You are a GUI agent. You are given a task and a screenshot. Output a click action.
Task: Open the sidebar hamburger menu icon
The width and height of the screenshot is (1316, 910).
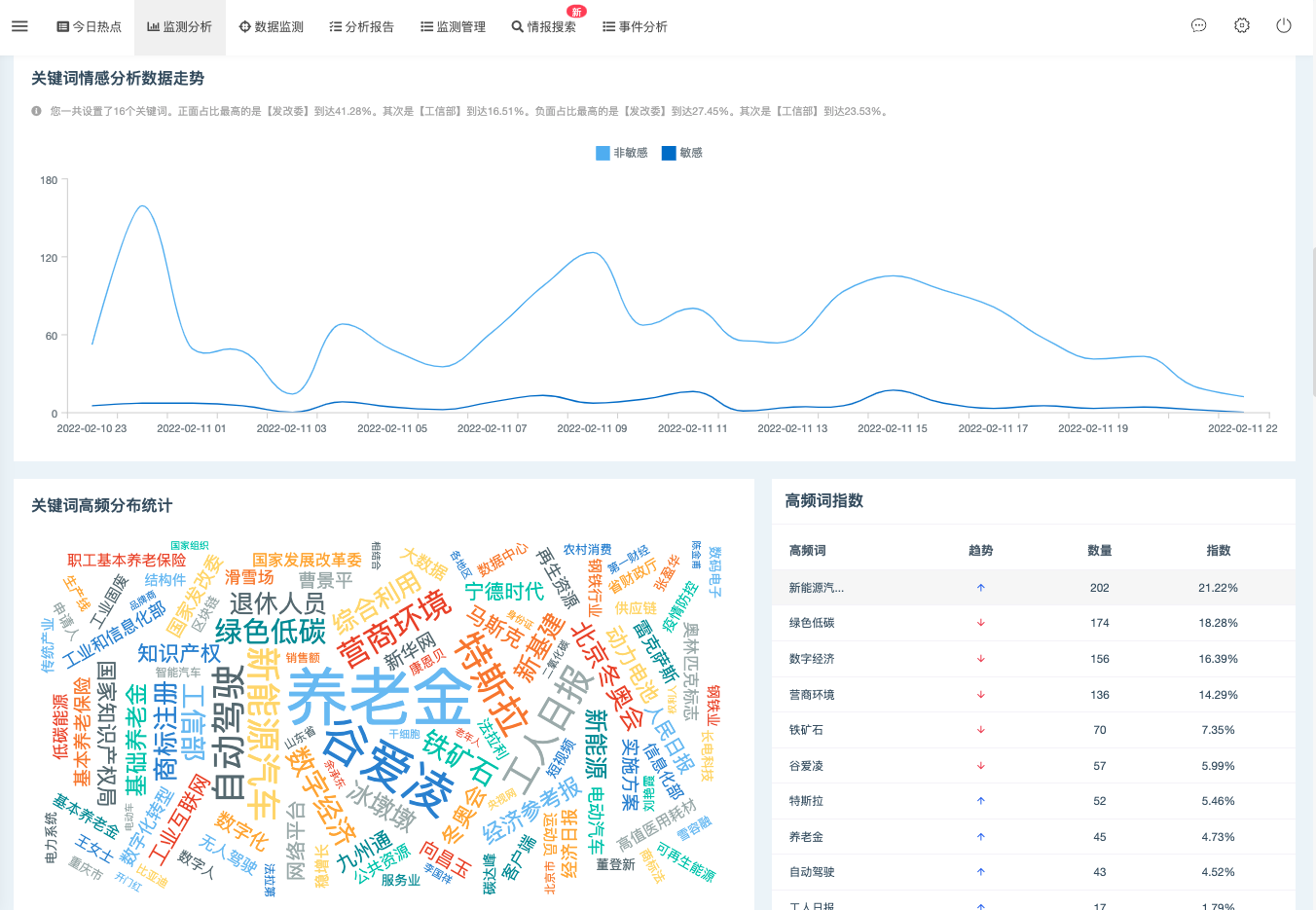coord(19,26)
